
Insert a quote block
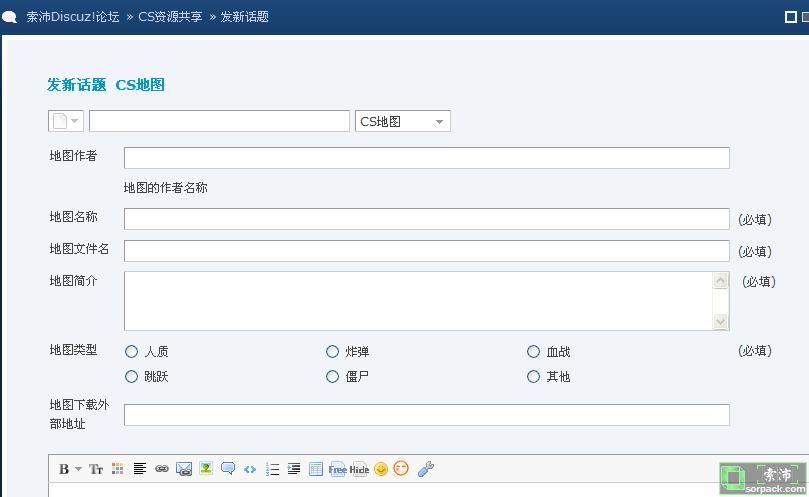pos(228,468)
